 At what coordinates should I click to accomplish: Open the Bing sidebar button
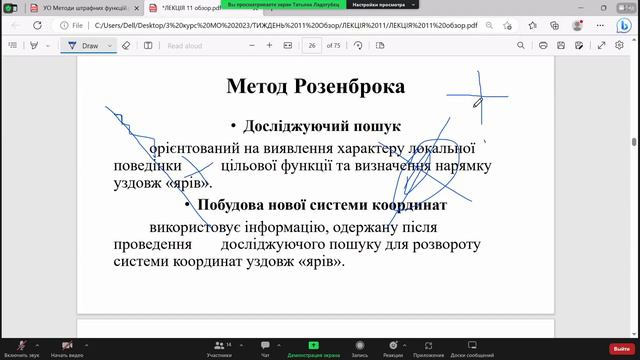pyautogui.click(x=624, y=26)
